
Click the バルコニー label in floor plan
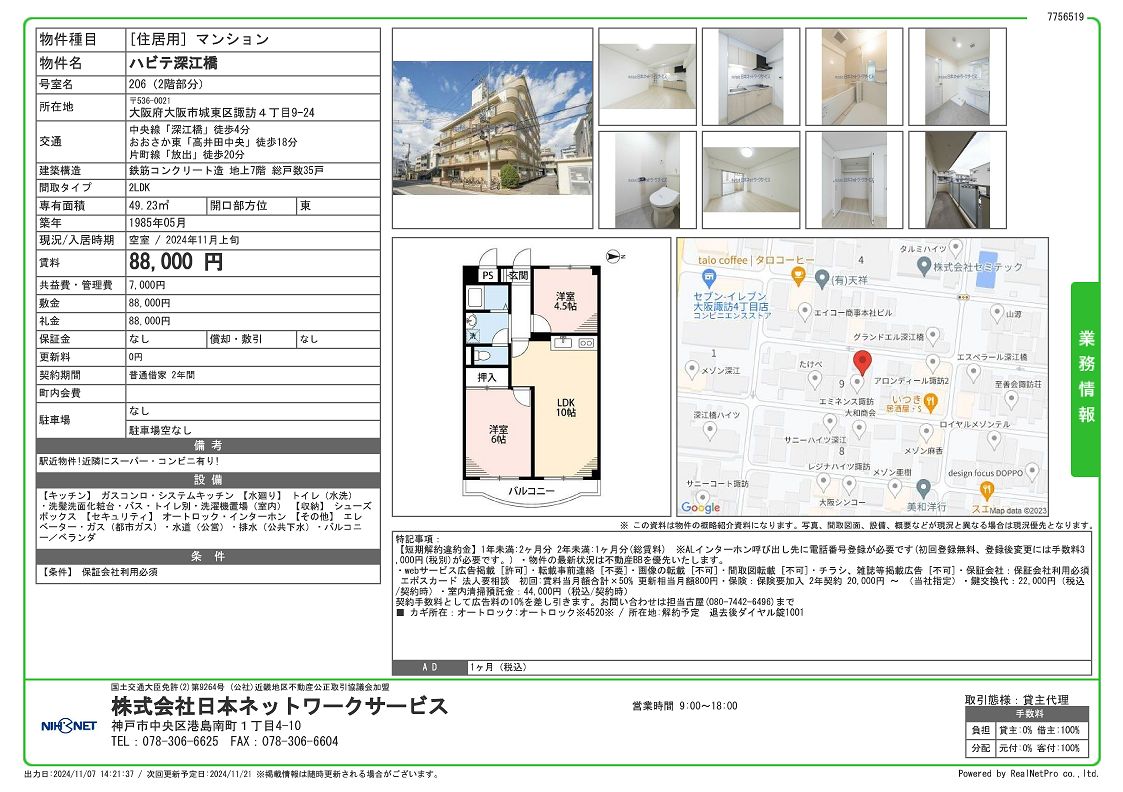[x=531, y=491]
